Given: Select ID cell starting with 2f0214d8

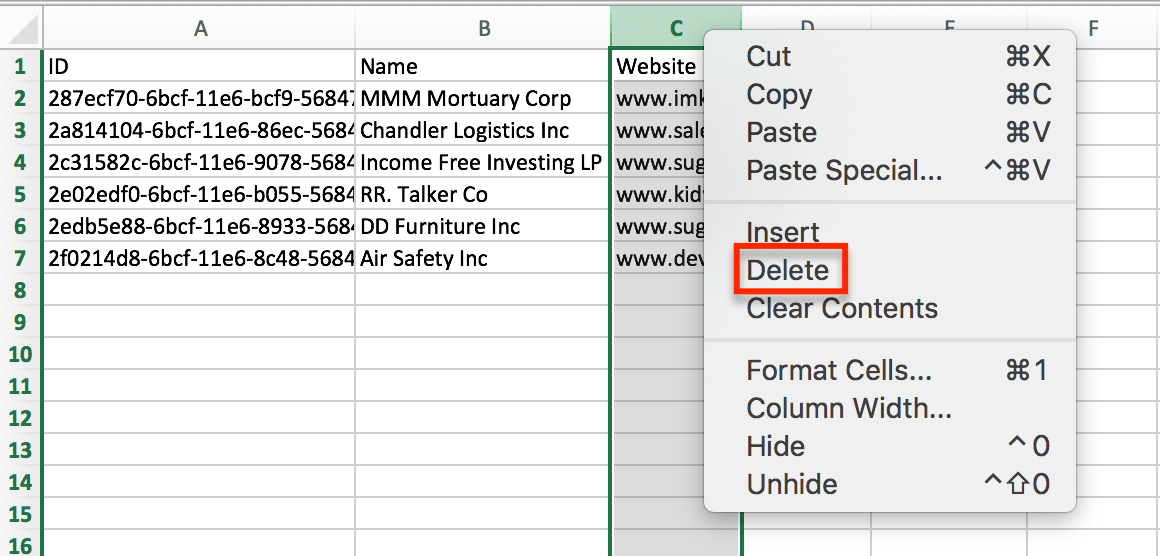Looking at the screenshot, I should pyautogui.click(x=199, y=258).
